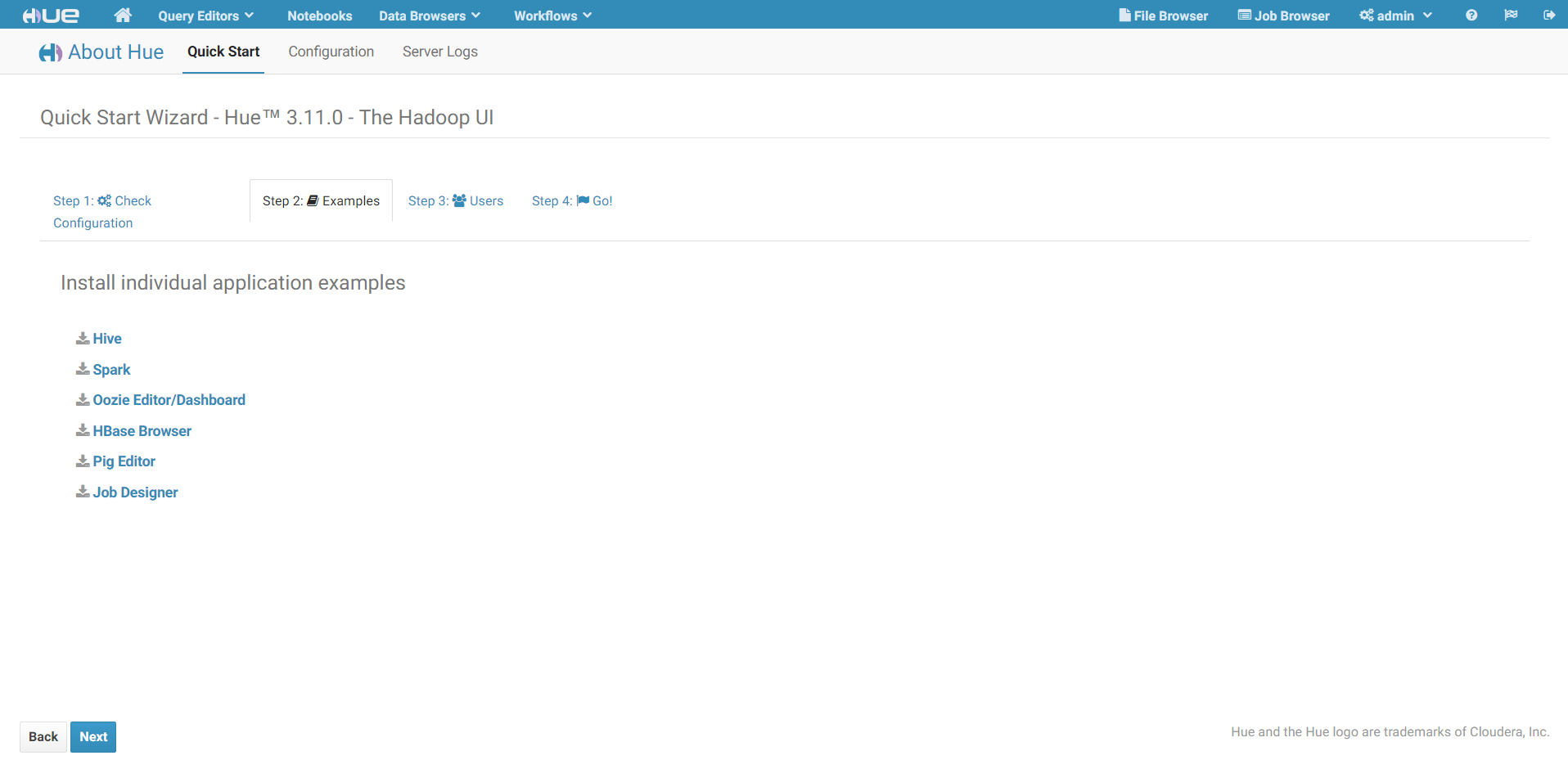The image size is (1568, 769).
Task: Expand the Data Browsers dropdown
Action: click(430, 16)
